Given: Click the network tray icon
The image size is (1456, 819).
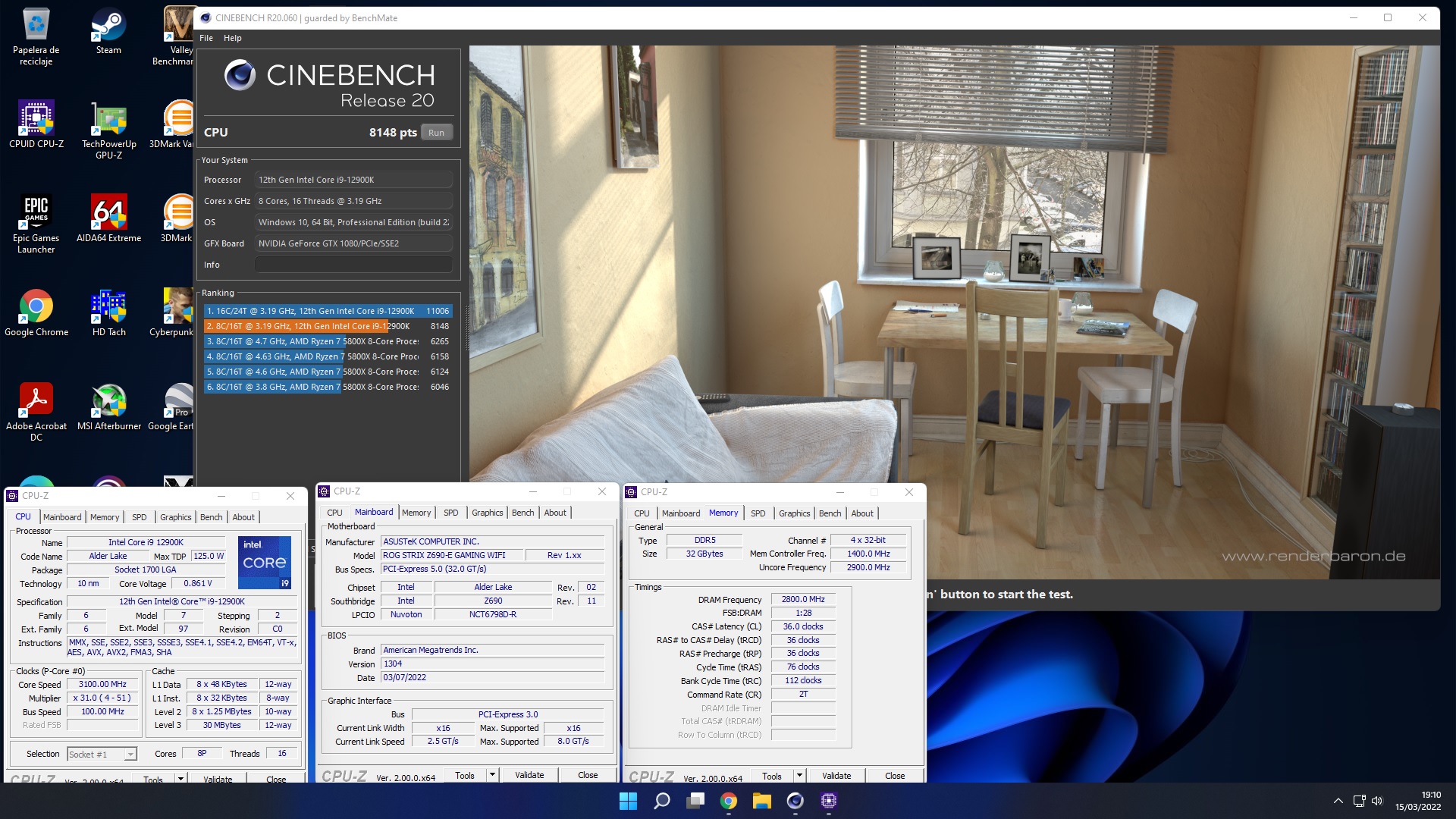Looking at the screenshot, I should pyautogui.click(x=1359, y=801).
